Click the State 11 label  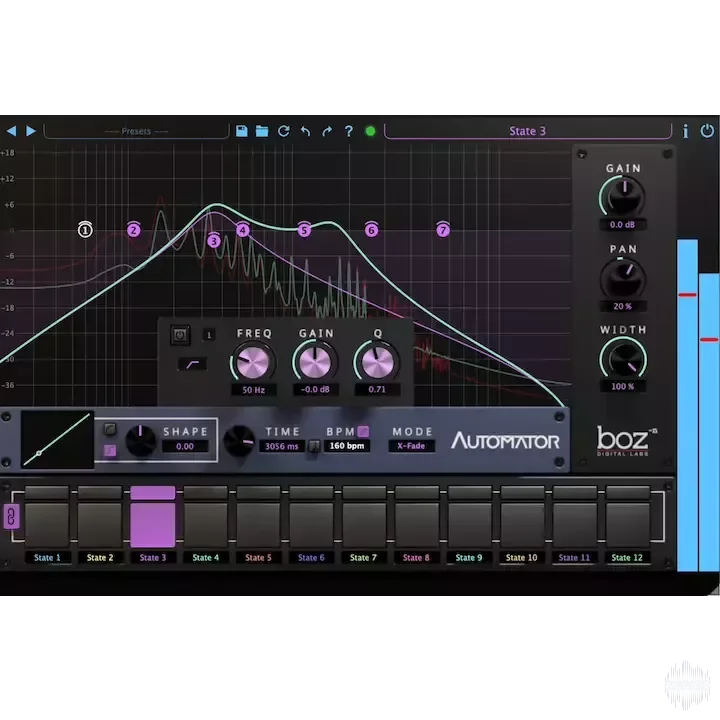click(x=574, y=557)
